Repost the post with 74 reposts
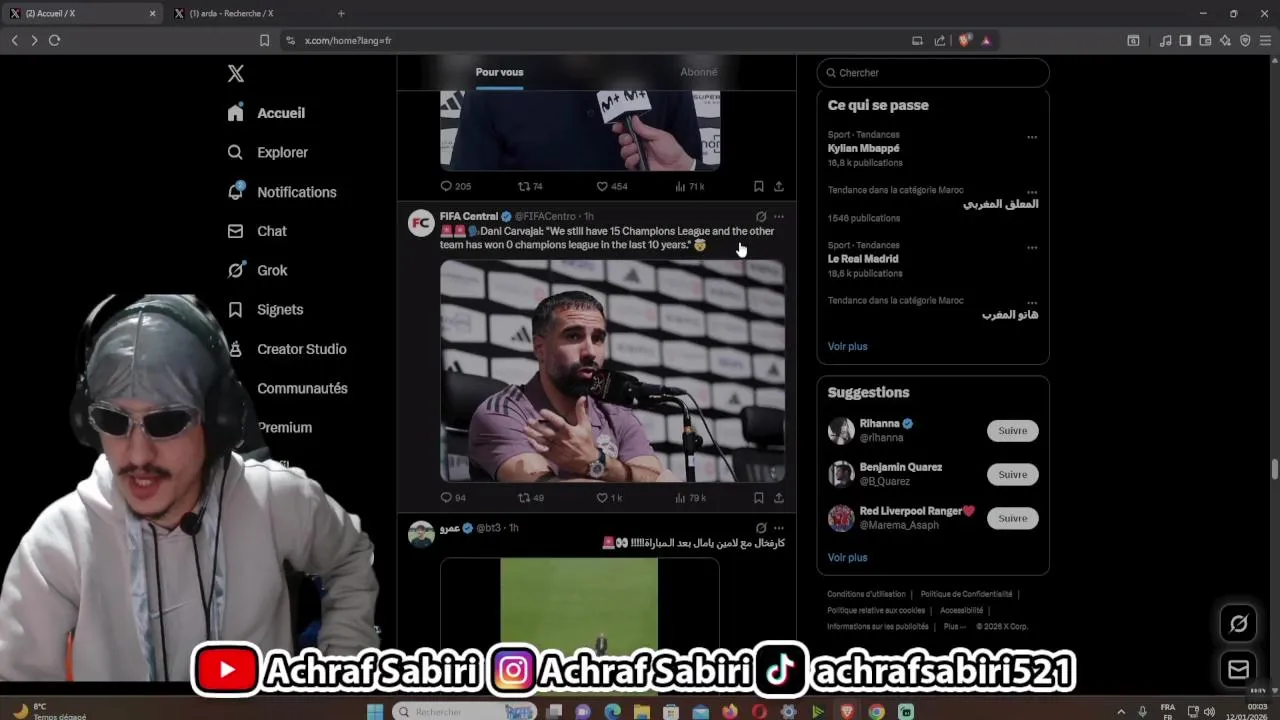Screen dimensions: 1280x720 pos(530,186)
